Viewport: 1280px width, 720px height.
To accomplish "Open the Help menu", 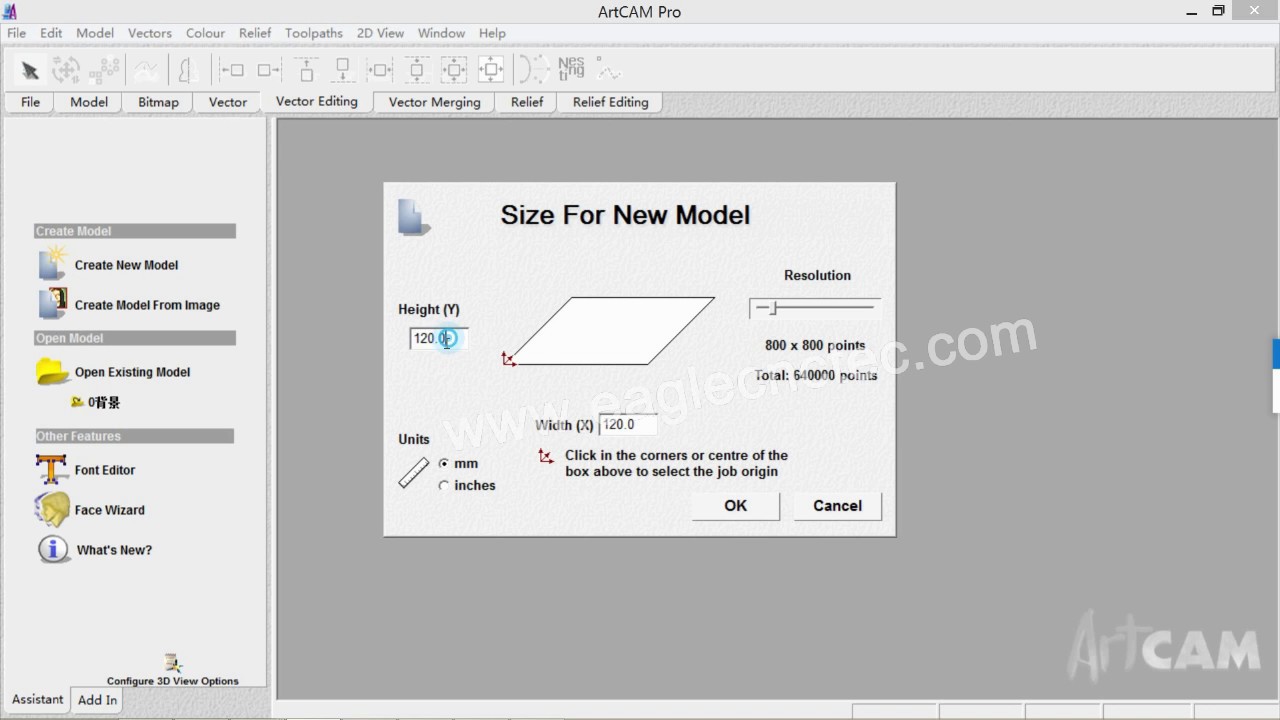I will 492,33.
